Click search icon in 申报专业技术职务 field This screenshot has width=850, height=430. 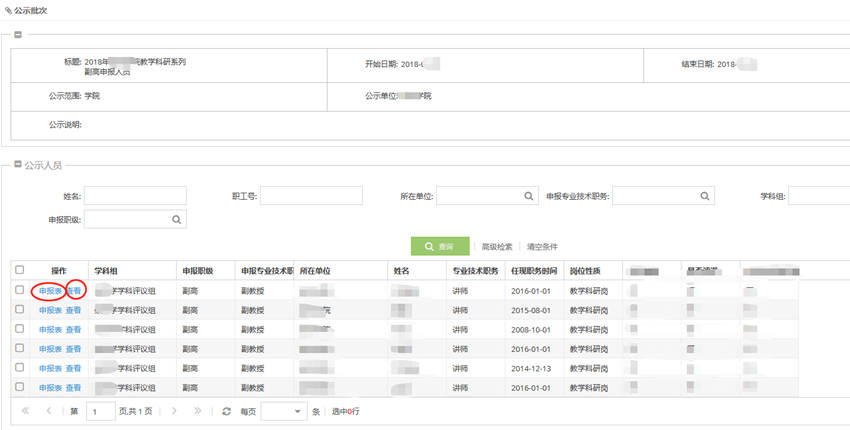pos(705,196)
